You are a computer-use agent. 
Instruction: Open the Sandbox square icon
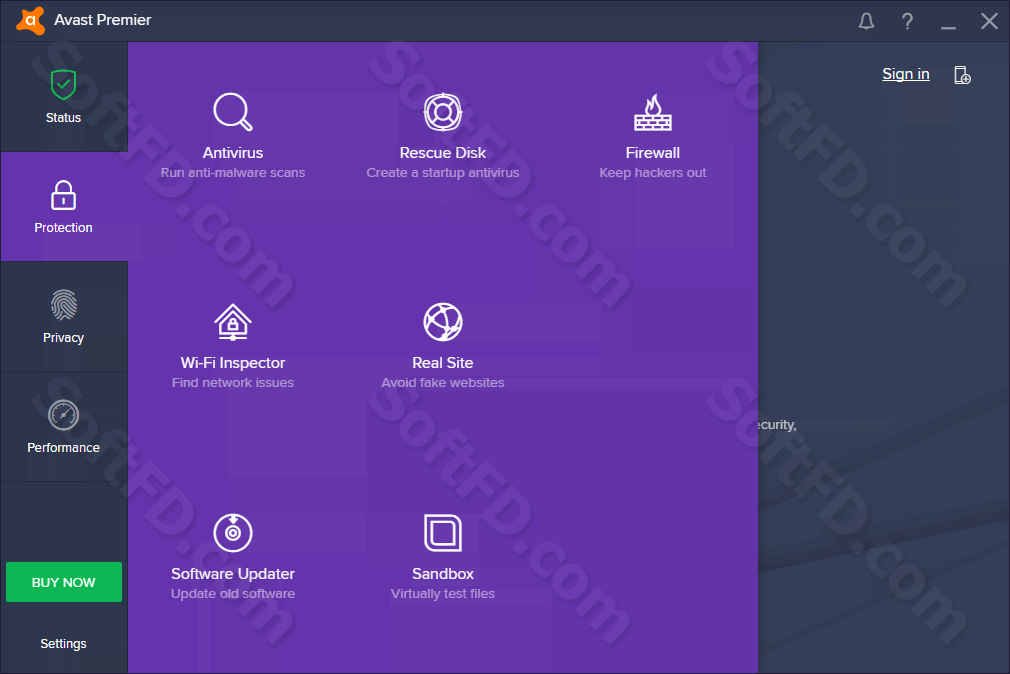click(443, 533)
